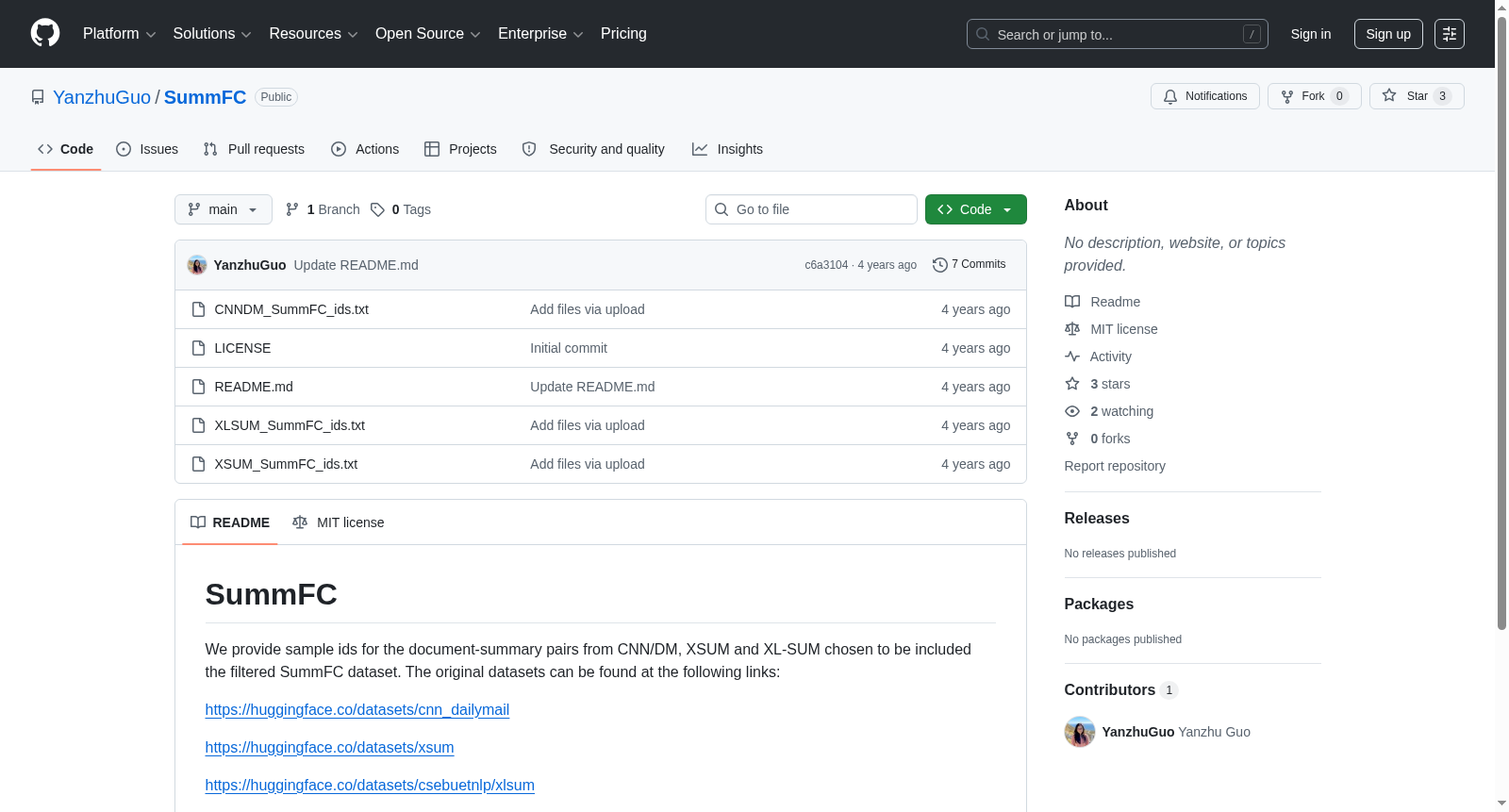Open the Insights tab
Image resolution: width=1509 pixels, height=812 pixels.
(727, 149)
